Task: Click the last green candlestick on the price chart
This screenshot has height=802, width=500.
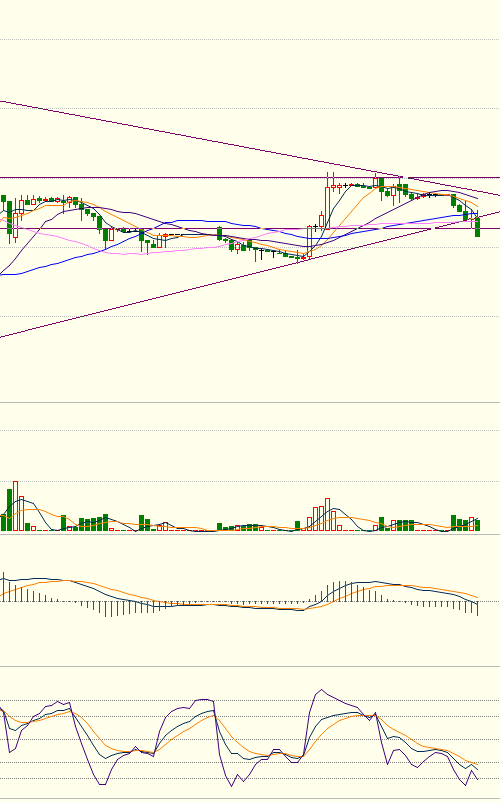Action: 478,227
